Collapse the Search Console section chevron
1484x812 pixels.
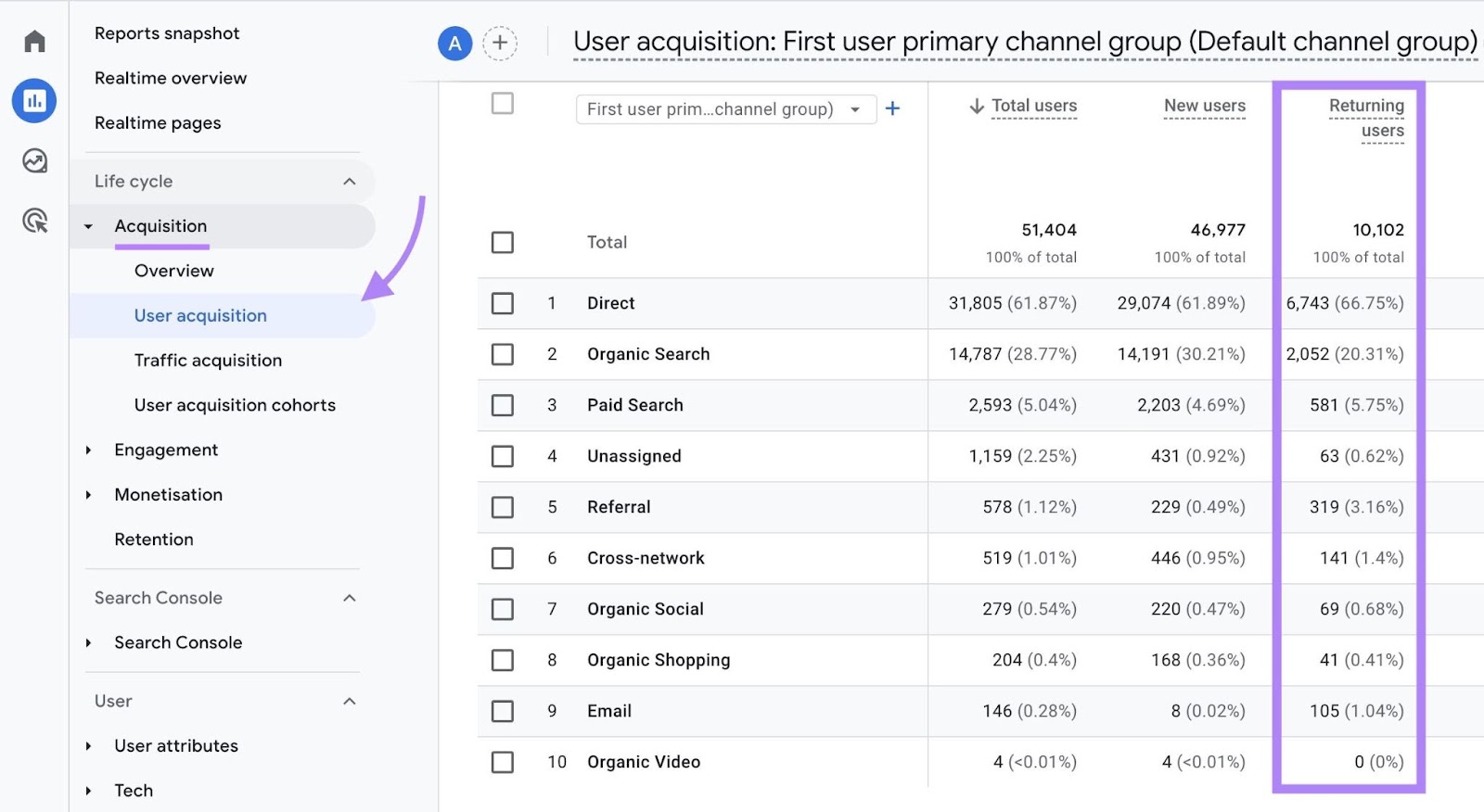[349, 598]
